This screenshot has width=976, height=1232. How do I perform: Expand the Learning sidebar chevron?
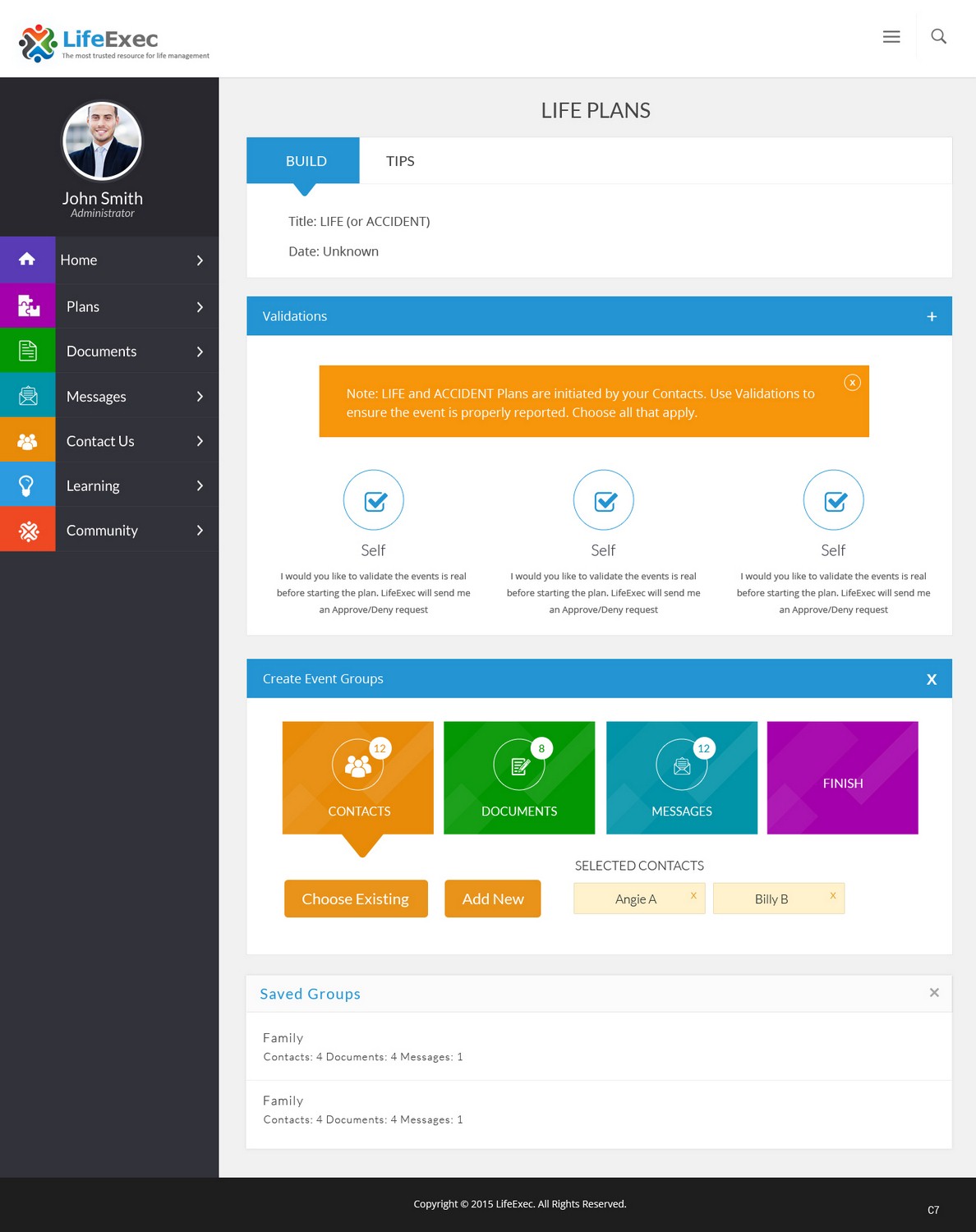pos(200,485)
